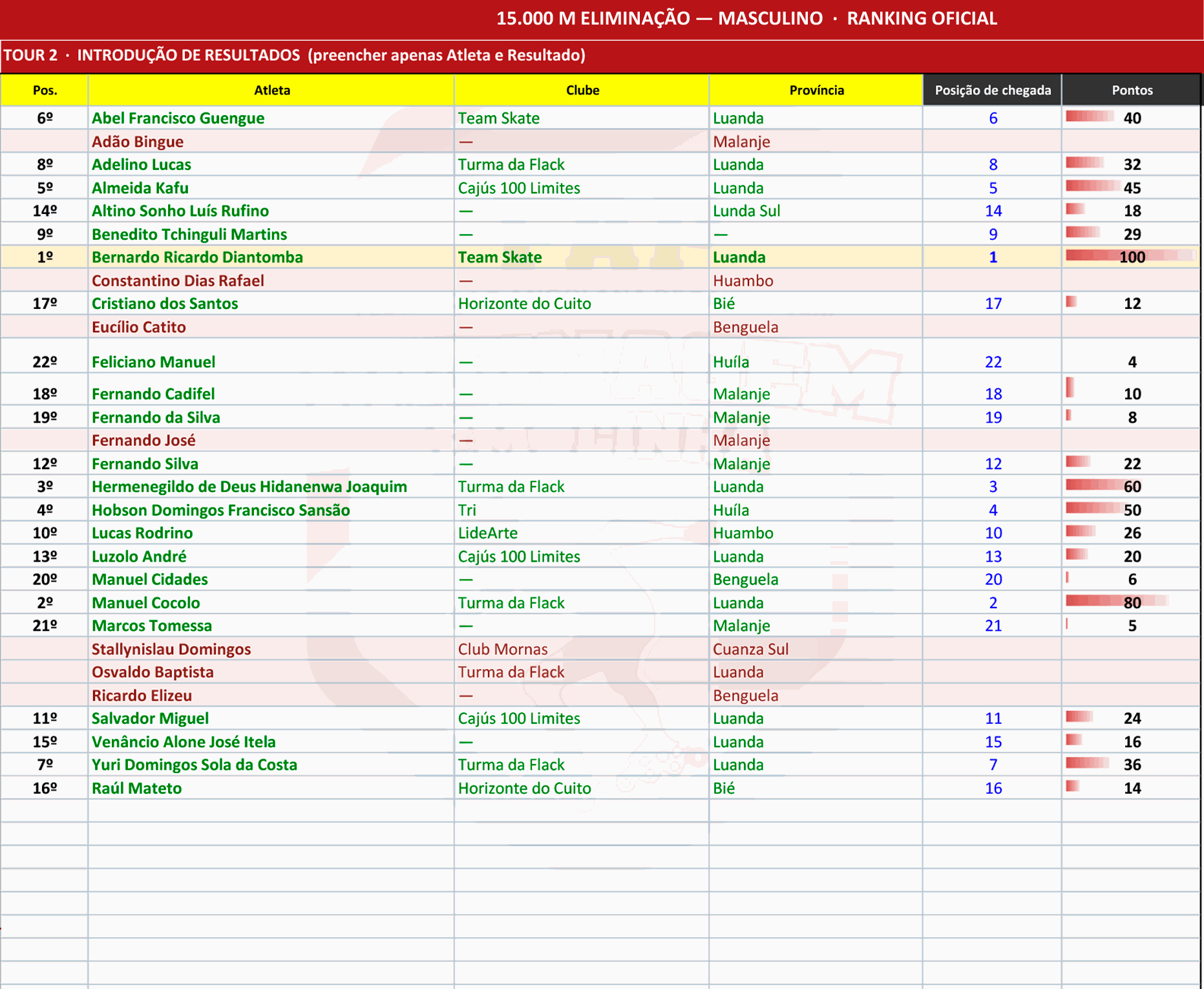Click the cell 'Fernando da Silva'

[x=271, y=417]
